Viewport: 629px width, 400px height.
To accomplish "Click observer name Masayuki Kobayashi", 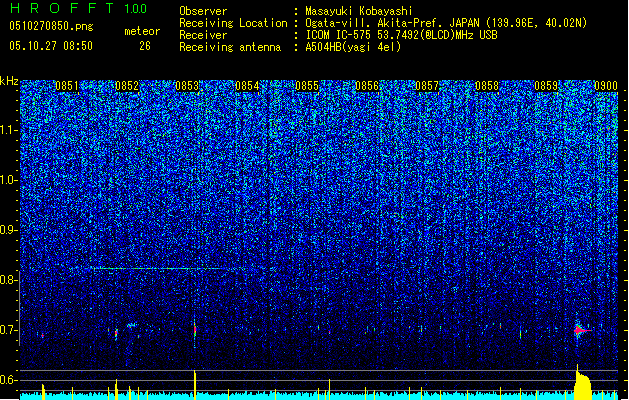I will 359,11.
